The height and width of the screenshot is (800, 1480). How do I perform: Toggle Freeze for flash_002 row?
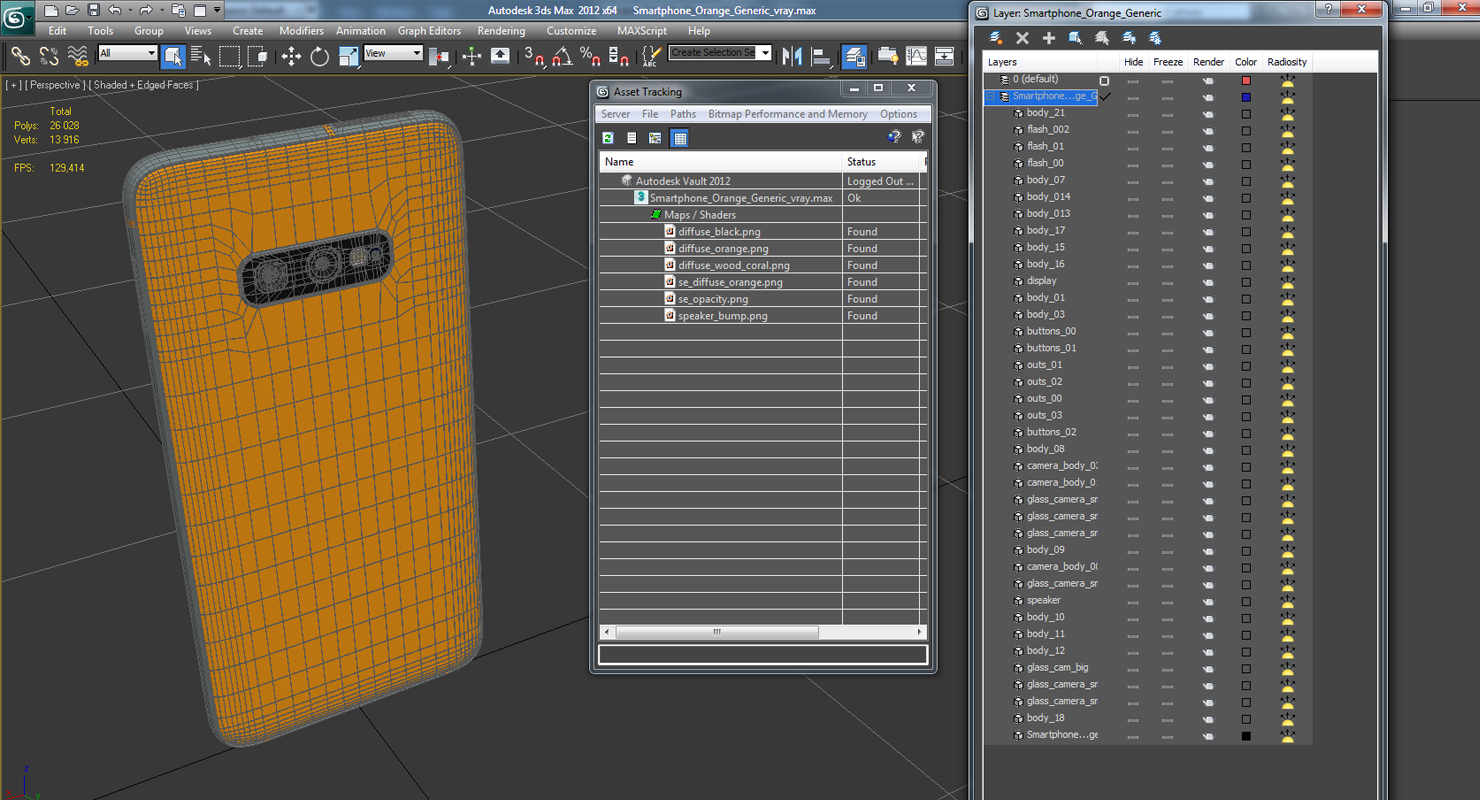point(1167,130)
